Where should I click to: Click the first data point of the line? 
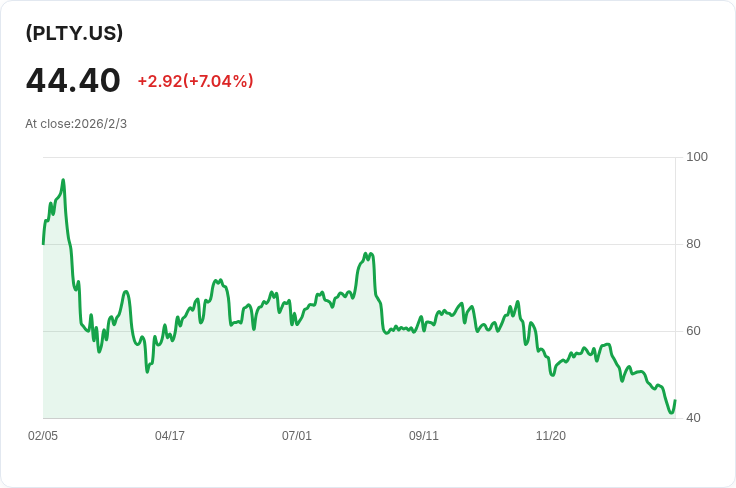[43, 243]
